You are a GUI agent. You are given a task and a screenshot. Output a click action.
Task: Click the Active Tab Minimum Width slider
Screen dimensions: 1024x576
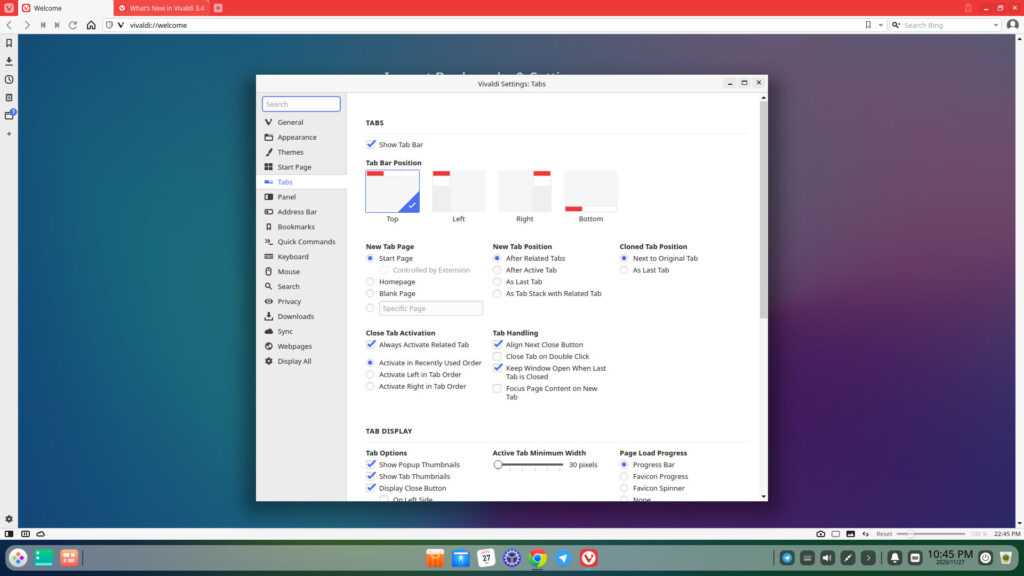500,464
